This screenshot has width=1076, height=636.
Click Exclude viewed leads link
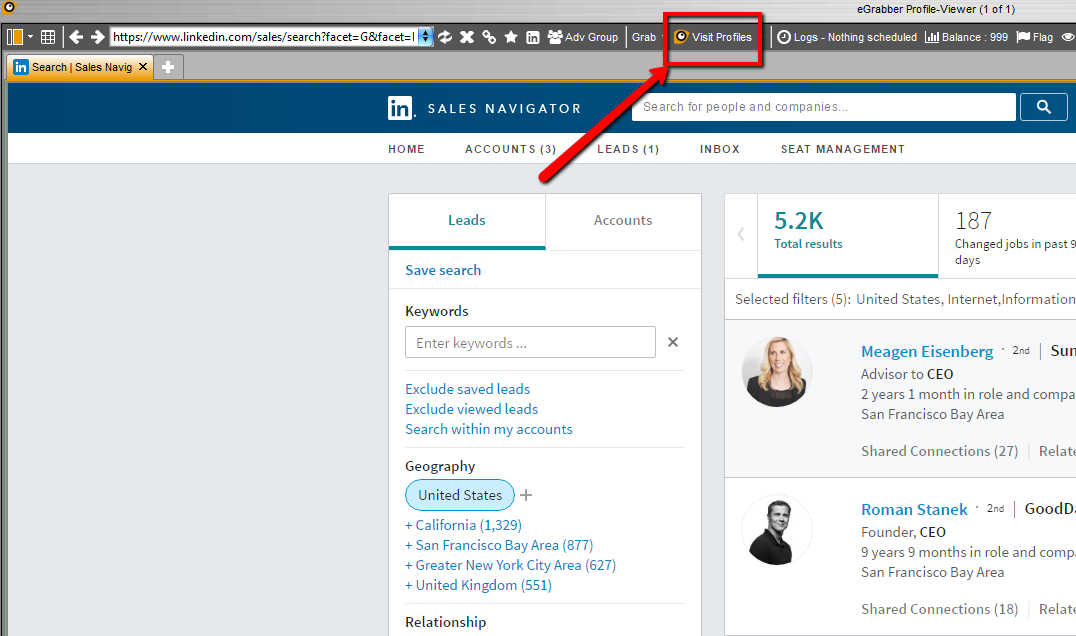471,409
